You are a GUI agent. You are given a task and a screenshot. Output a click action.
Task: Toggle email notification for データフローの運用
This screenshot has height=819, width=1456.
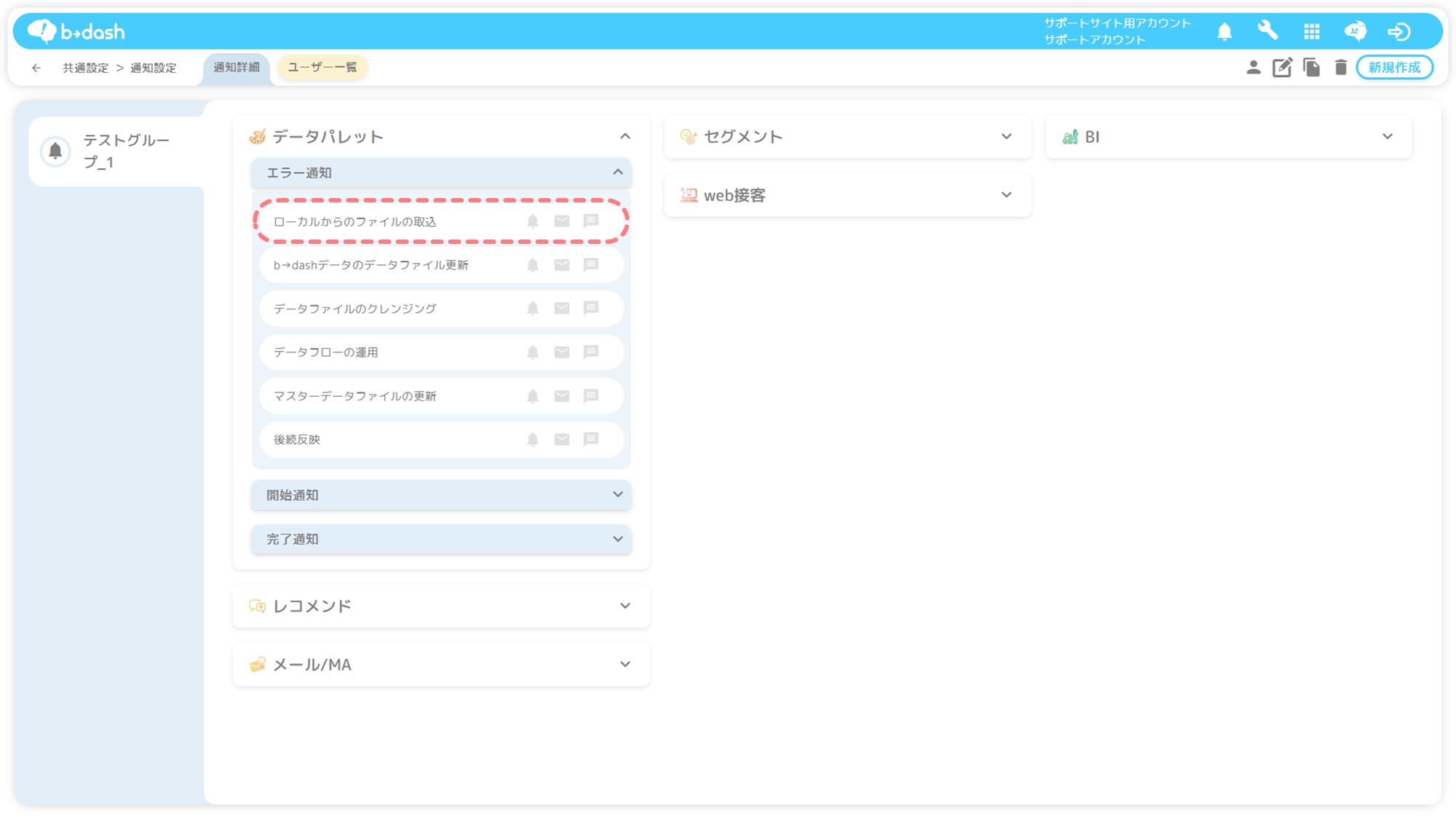(562, 352)
